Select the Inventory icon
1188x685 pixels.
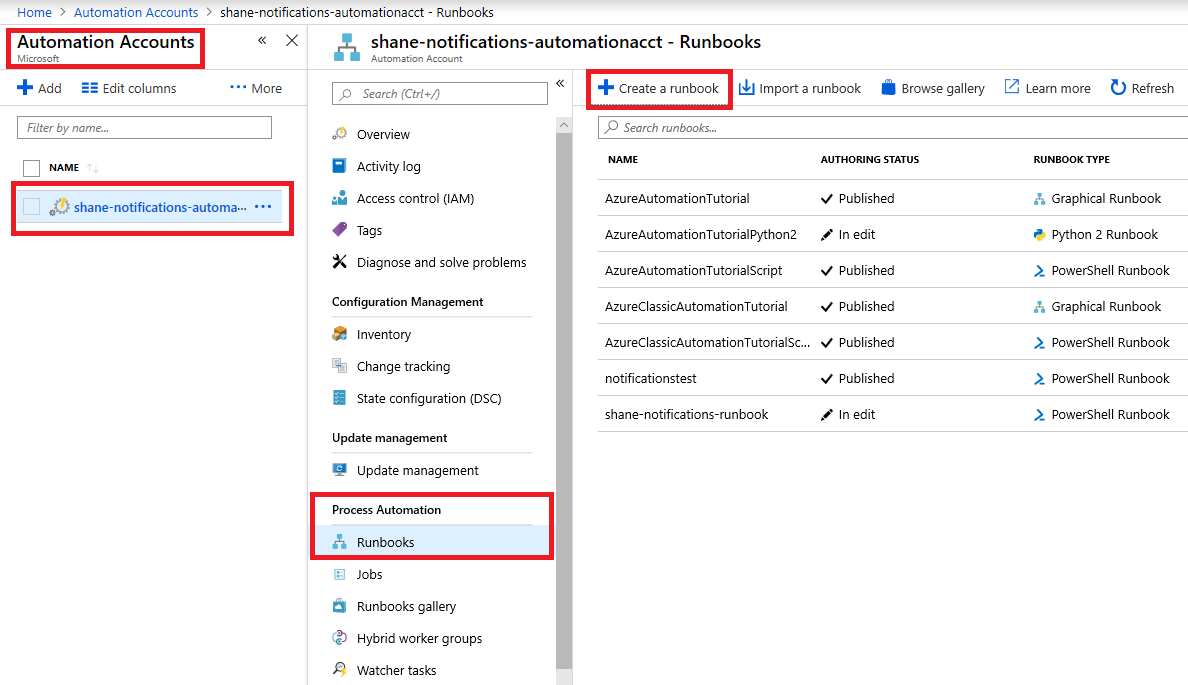[340, 333]
